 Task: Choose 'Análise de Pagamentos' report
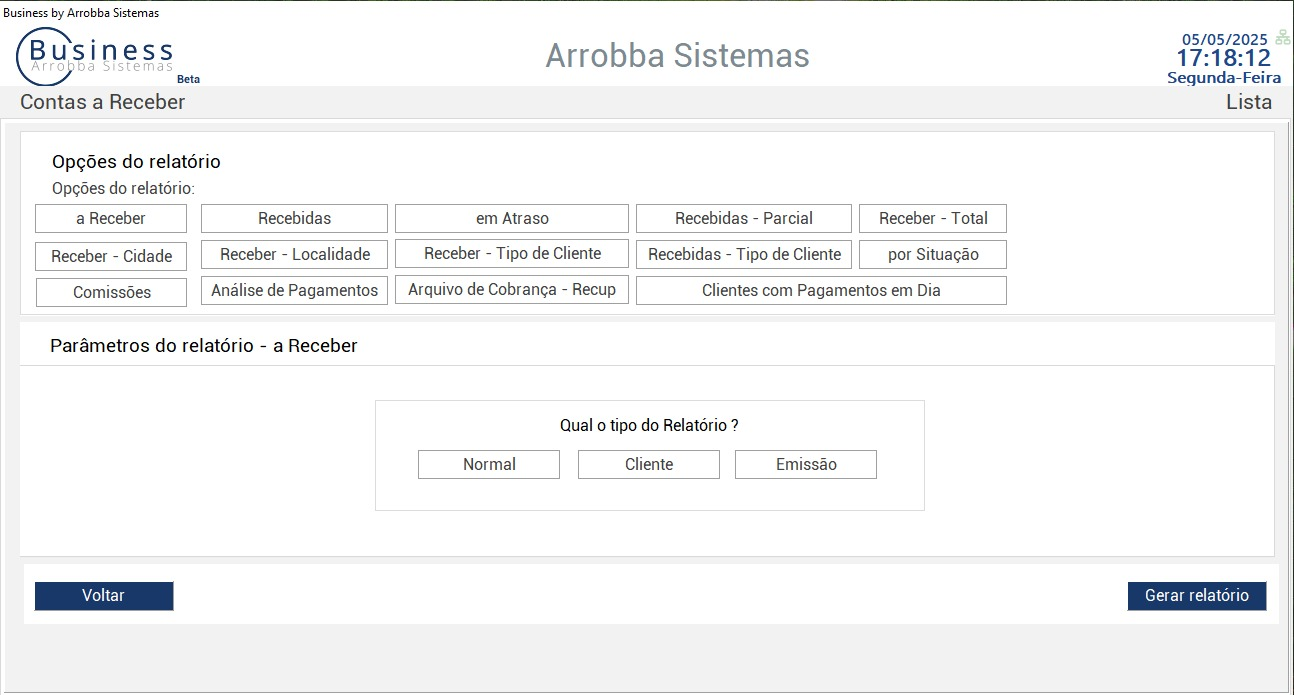tap(294, 291)
